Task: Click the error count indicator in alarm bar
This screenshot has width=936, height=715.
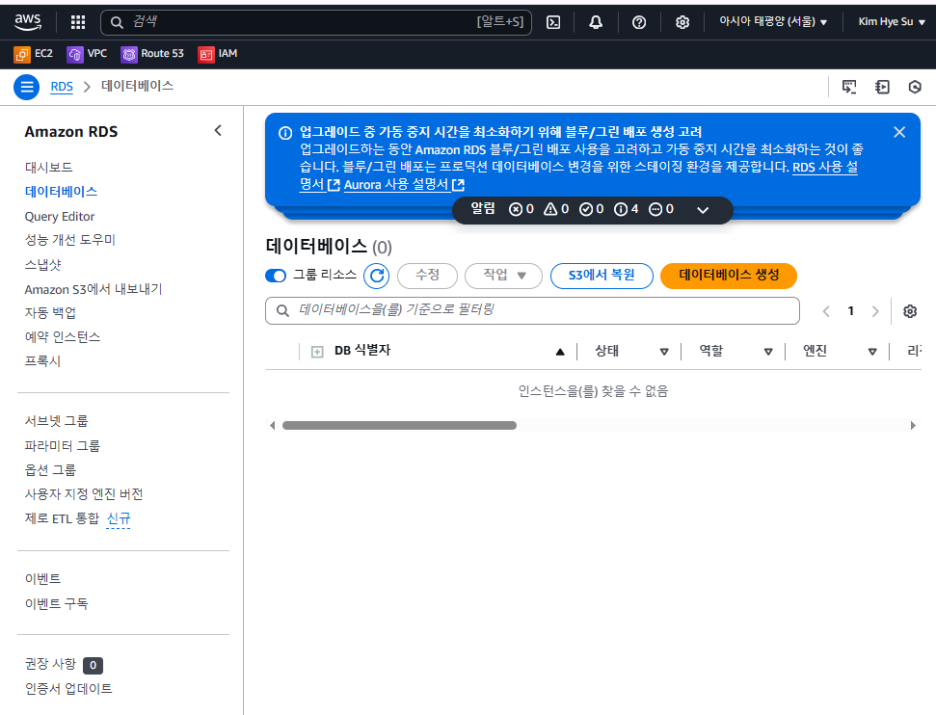Action: [x=521, y=209]
